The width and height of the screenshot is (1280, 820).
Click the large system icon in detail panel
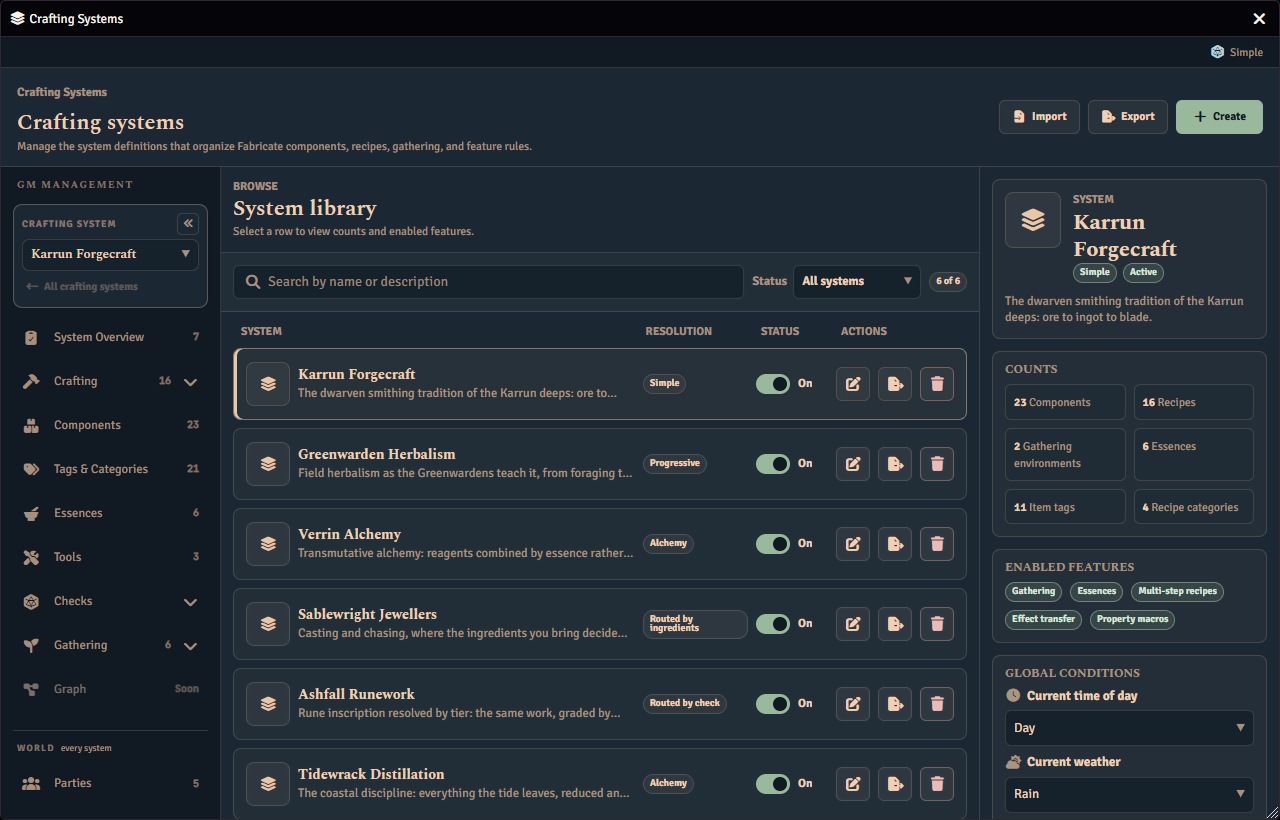(1033, 220)
